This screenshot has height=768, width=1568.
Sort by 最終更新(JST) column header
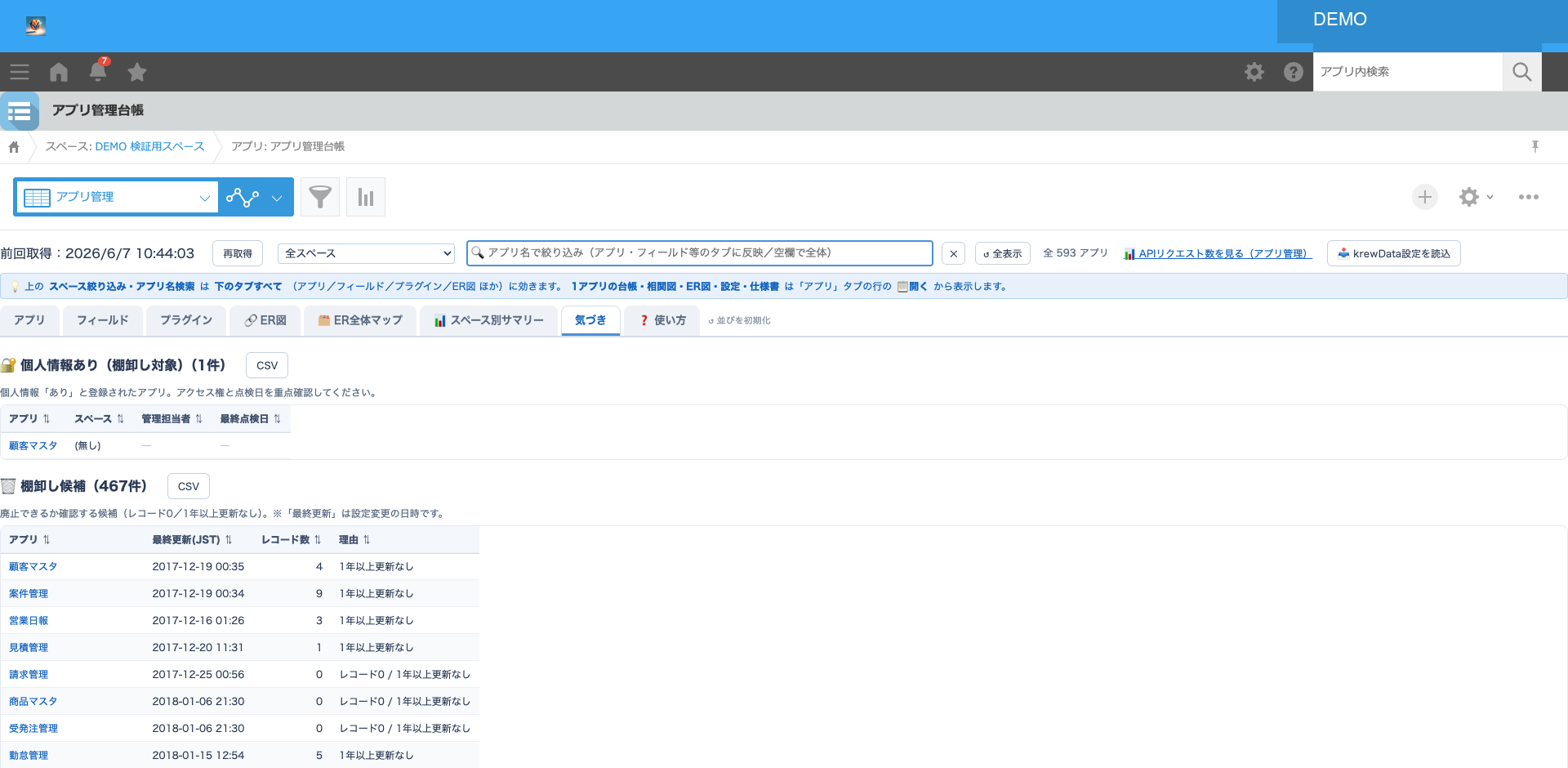click(192, 539)
